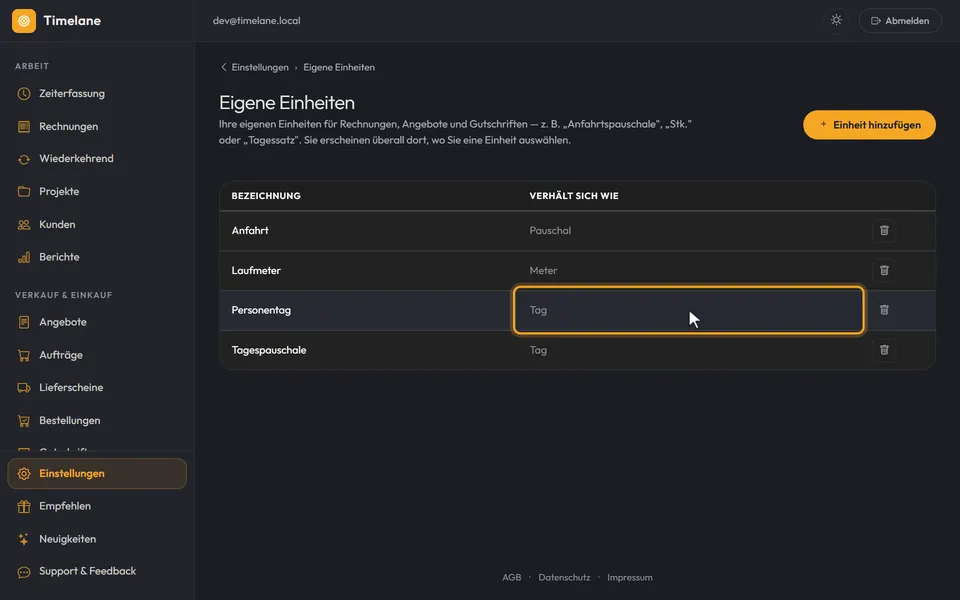Click the Kunden people icon
This screenshot has width=960, height=600.
pyautogui.click(x=24, y=225)
